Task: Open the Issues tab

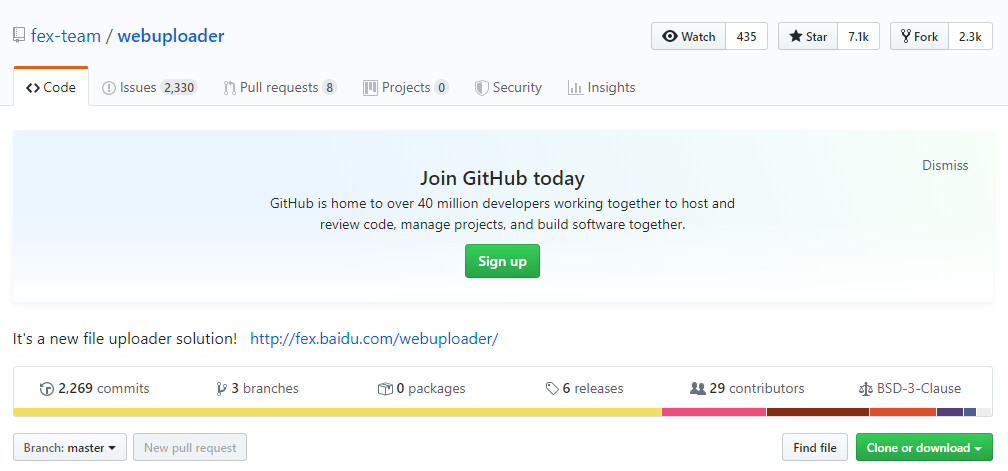Action: (x=149, y=87)
